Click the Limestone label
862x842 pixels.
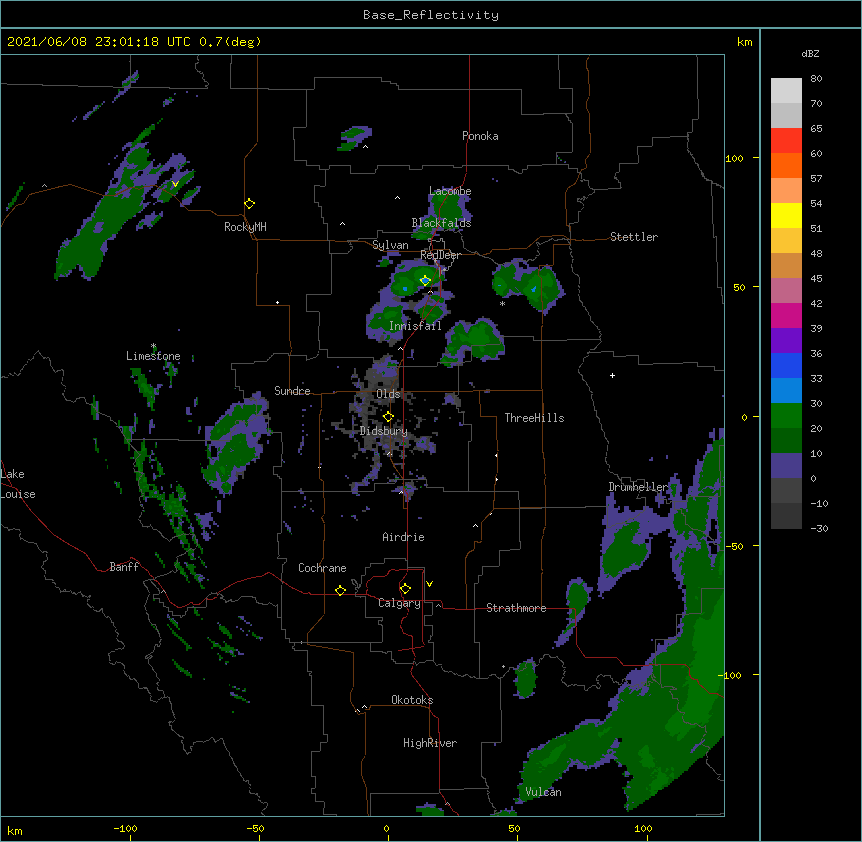pyautogui.click(x=153, y=356)
